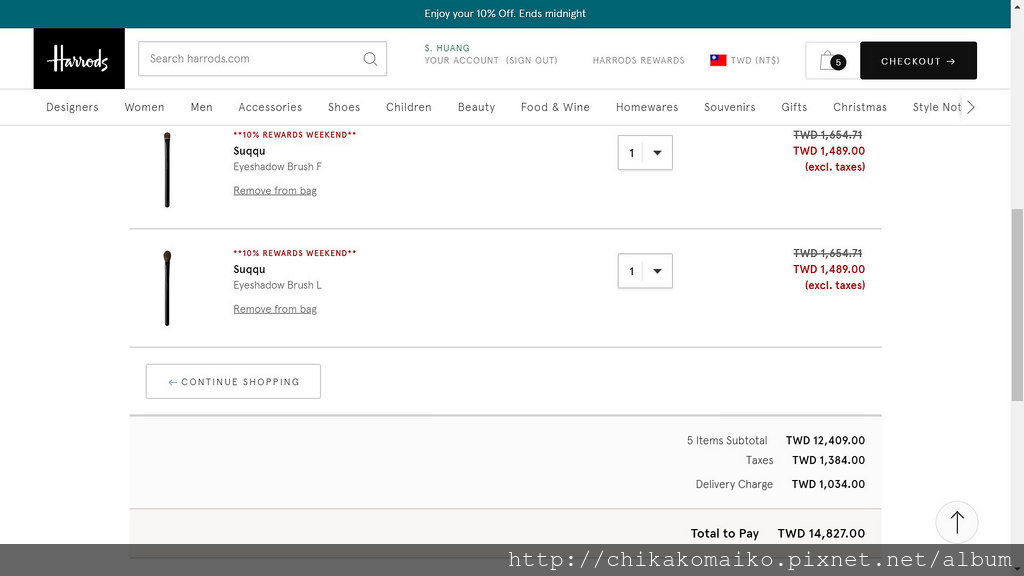
Task: Open the Children menu
Action: pos(409,107)
